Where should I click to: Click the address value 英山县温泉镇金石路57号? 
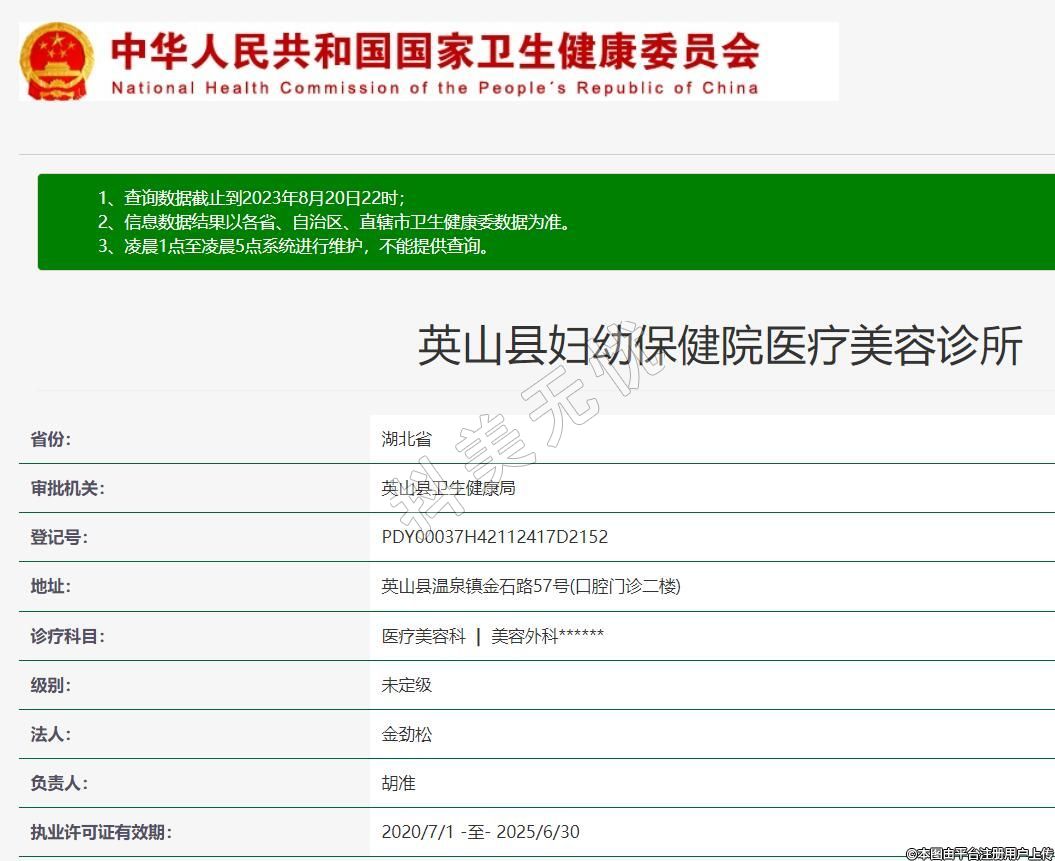[x=530, y=586]
